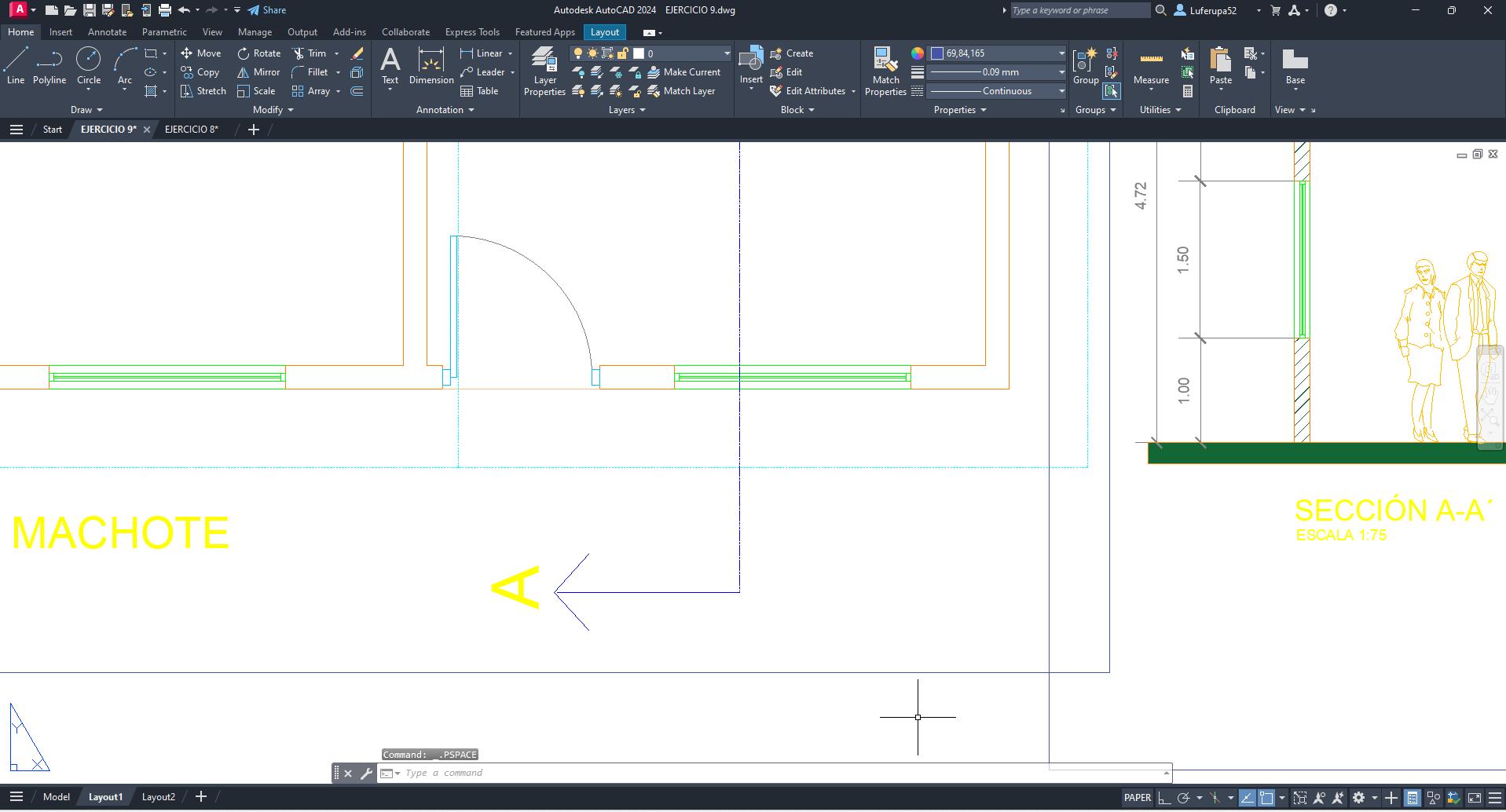Click the Plot printer icon

coord(164,10)
